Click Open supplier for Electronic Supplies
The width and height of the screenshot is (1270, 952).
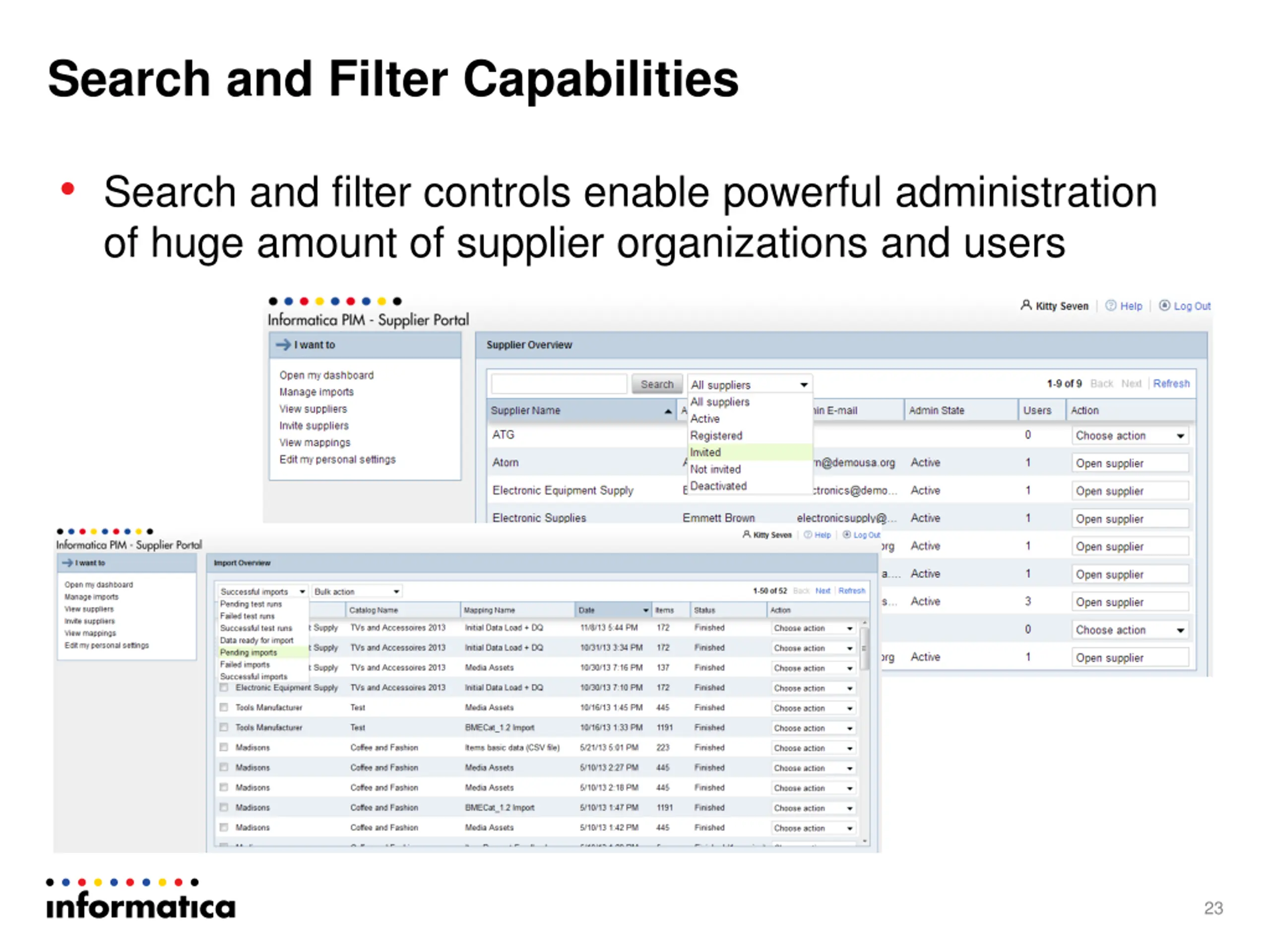(x=1129, y=519)
